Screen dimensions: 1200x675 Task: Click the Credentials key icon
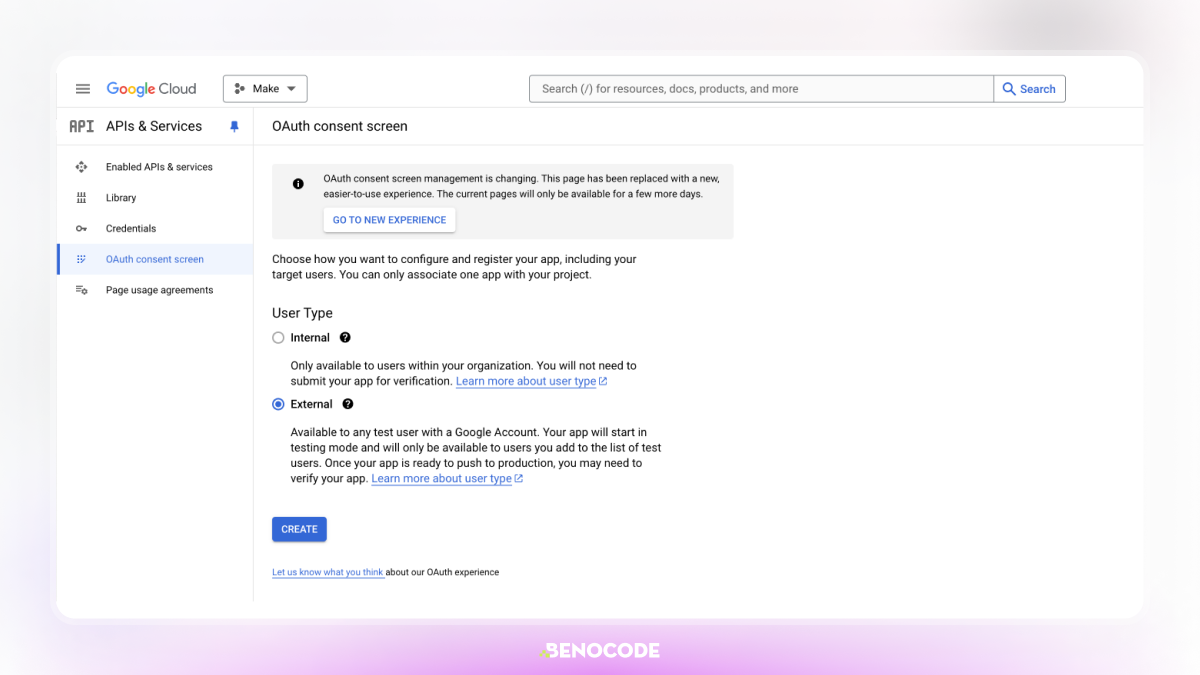click(81, 229)
